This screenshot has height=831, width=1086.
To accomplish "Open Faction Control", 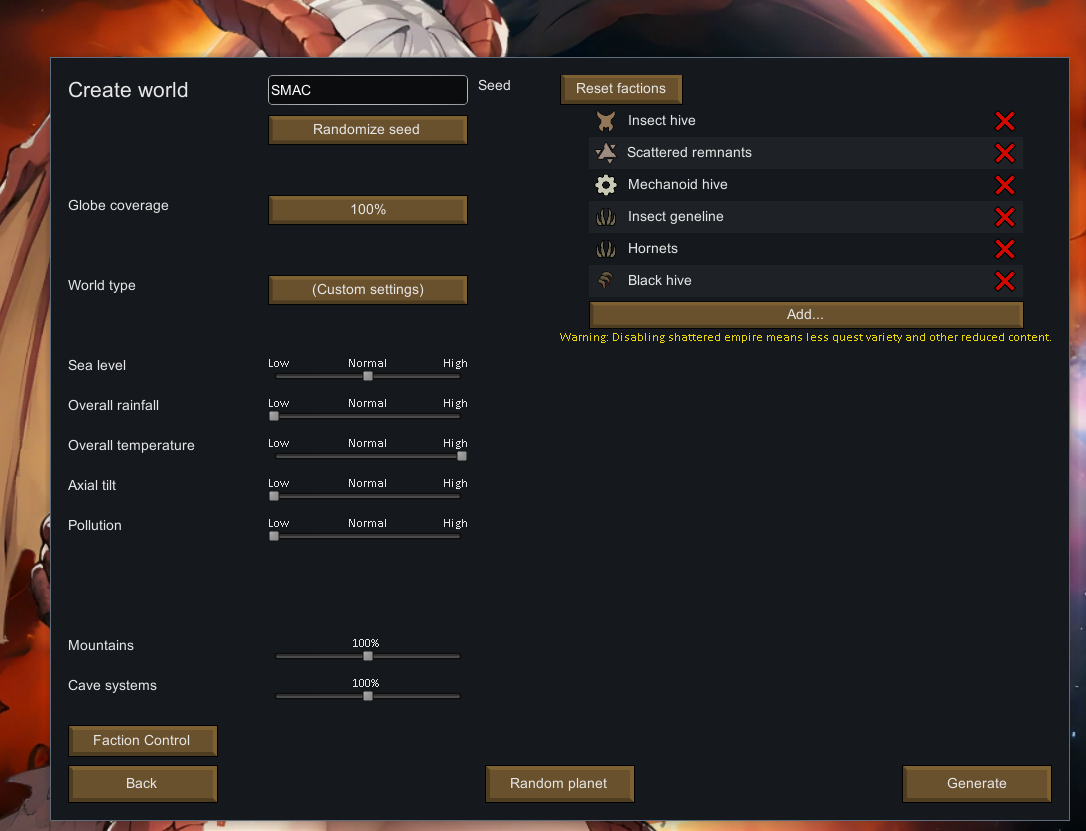I will tap(143, 740).
